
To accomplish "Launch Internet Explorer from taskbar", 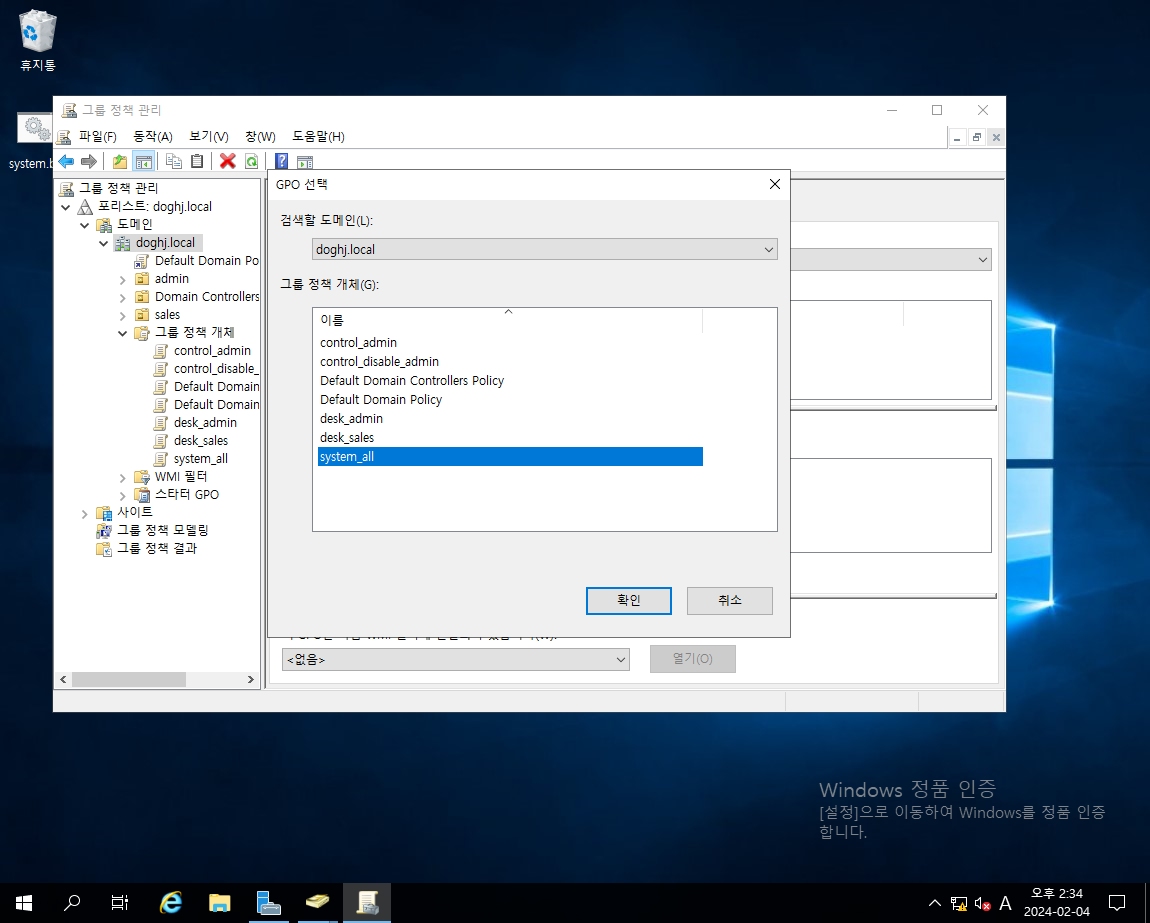I will point(170,902).
